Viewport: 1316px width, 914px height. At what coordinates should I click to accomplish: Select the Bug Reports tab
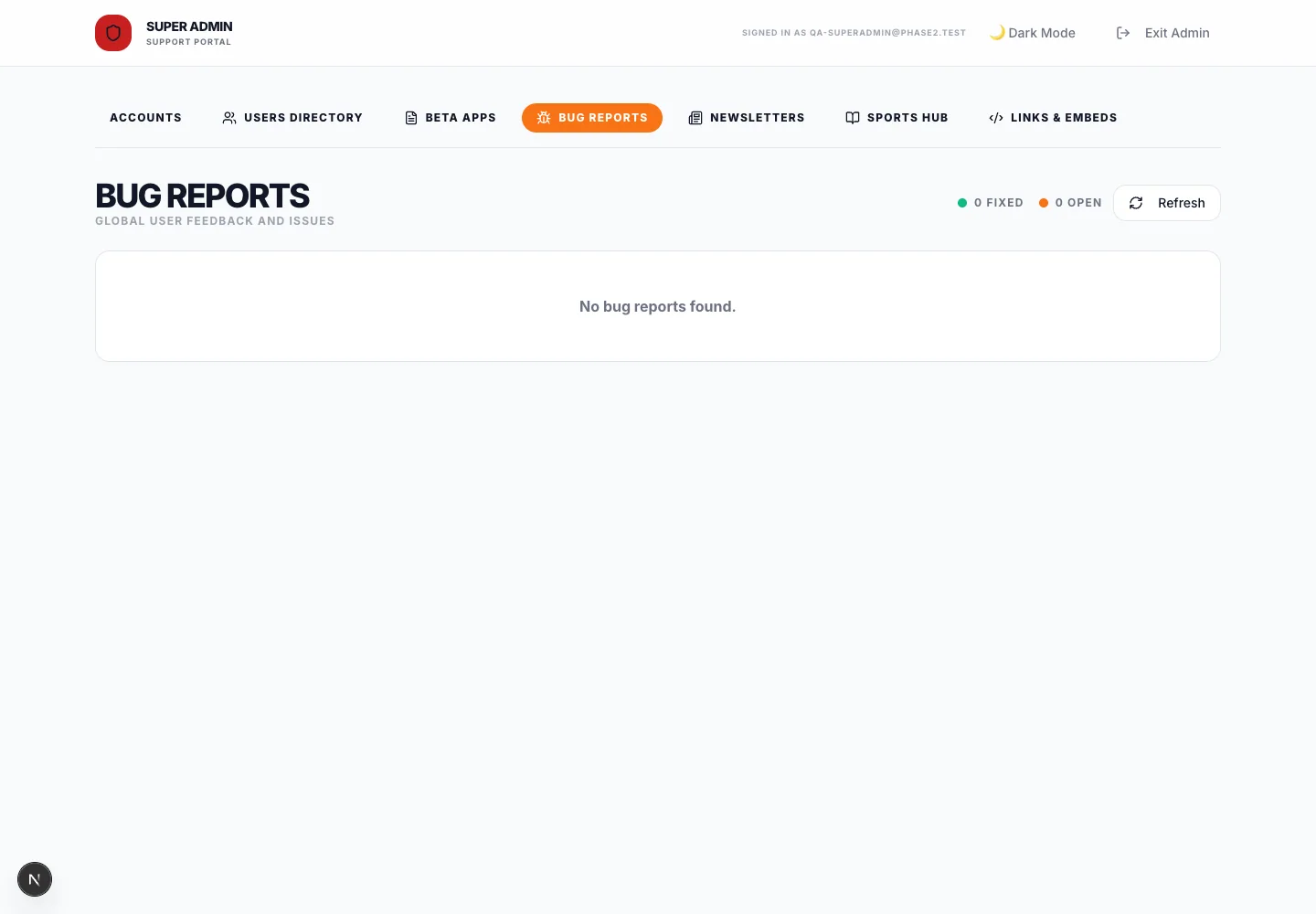pos(592,118)
